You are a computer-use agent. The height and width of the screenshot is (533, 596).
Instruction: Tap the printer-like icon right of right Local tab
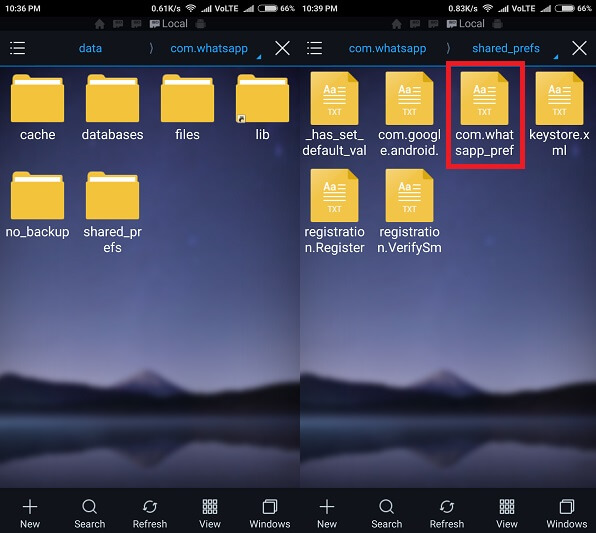[498, 24]
